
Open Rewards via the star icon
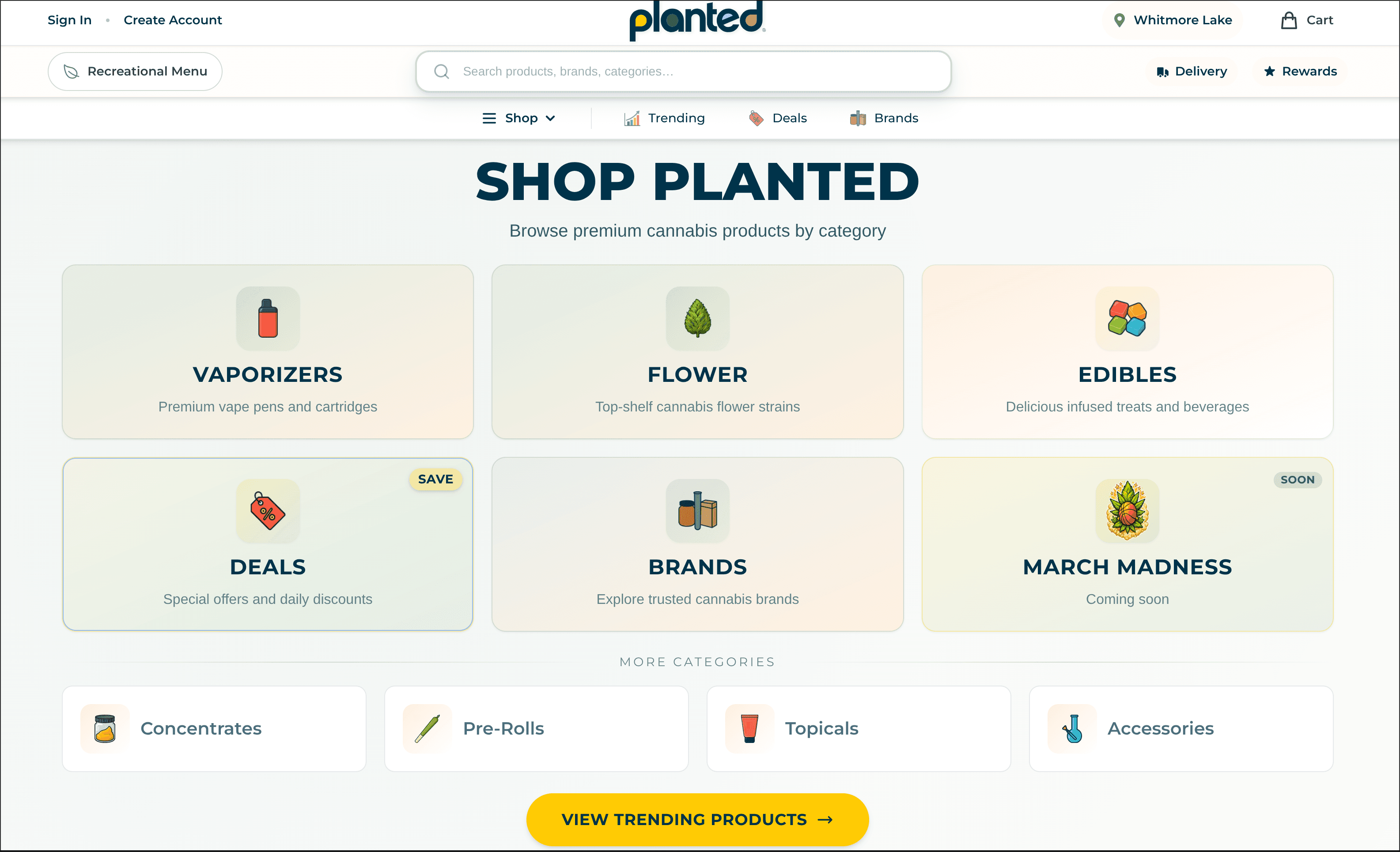(x=1269, y=71)
